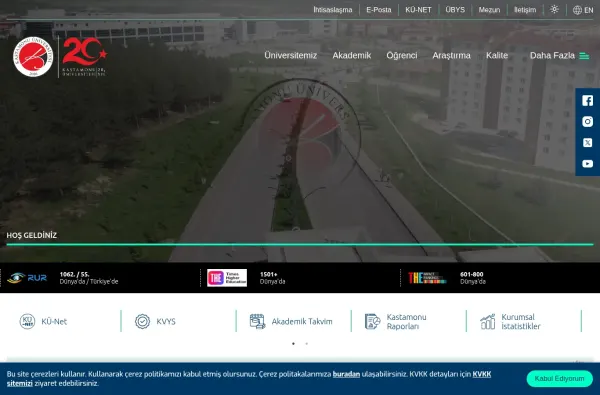600x395 pixels.
Task: Click the Kastamonu University round logo
Action: pos(33,57)
